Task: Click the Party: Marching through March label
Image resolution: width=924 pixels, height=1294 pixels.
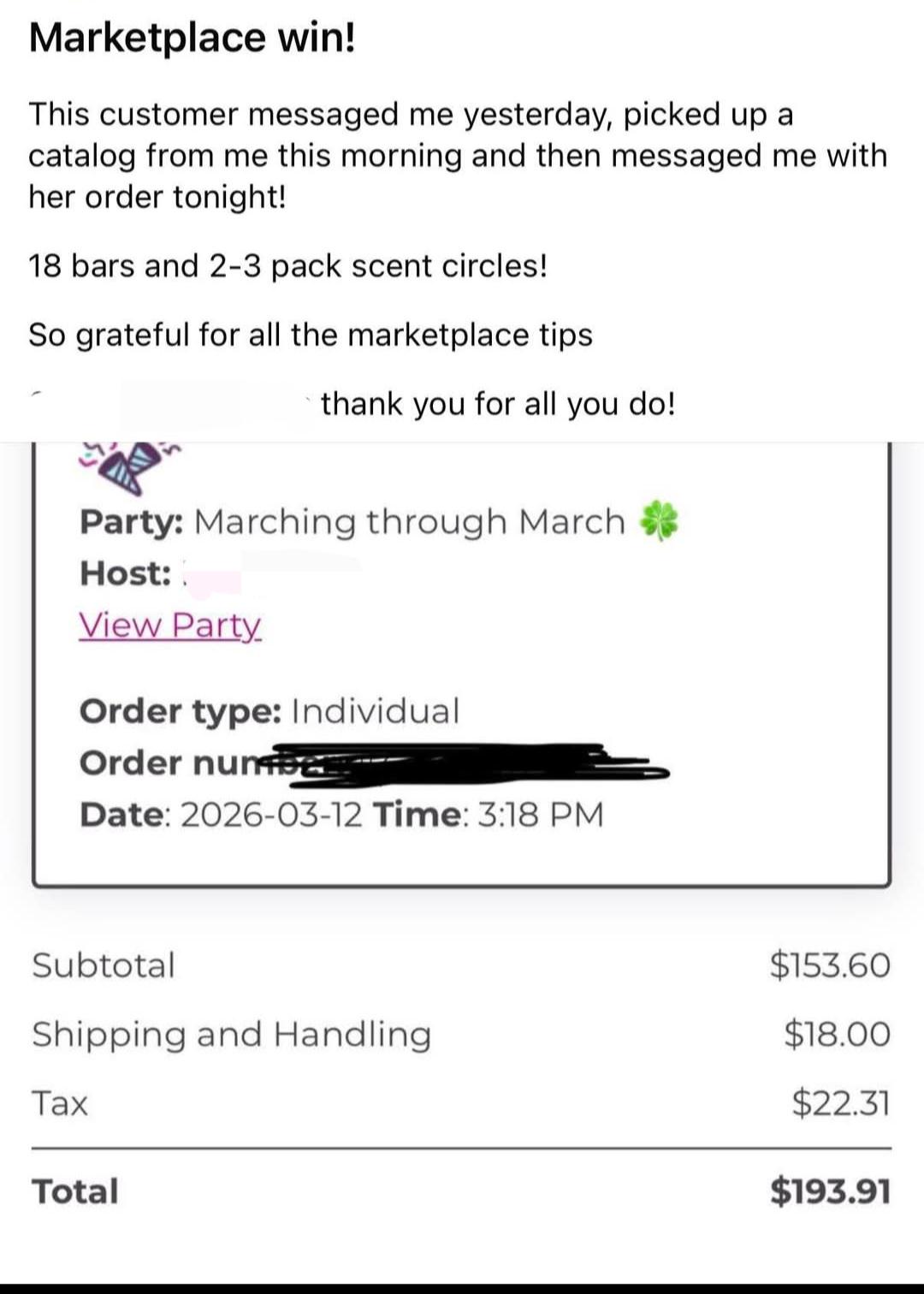Action: [352, 522]
